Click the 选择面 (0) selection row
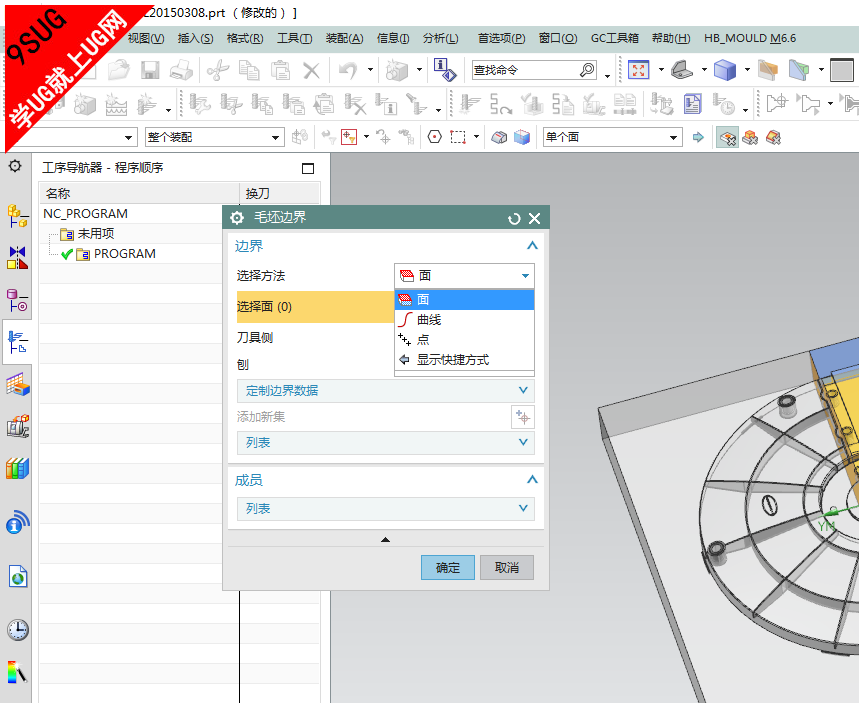This screenshot has height=703, width=859. [315, 307]
